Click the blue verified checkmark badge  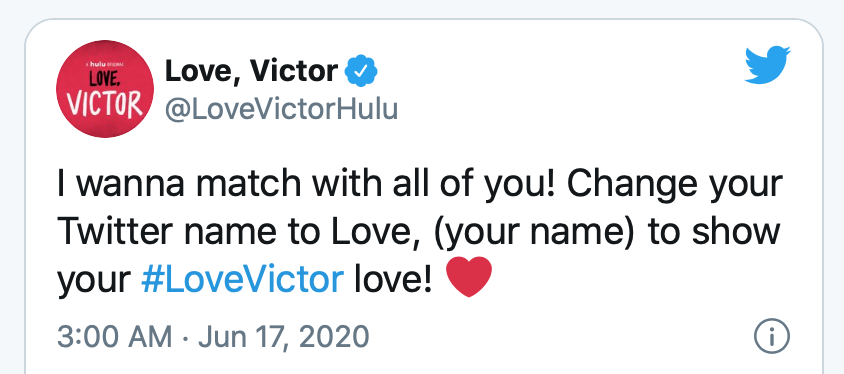[361, 71]
